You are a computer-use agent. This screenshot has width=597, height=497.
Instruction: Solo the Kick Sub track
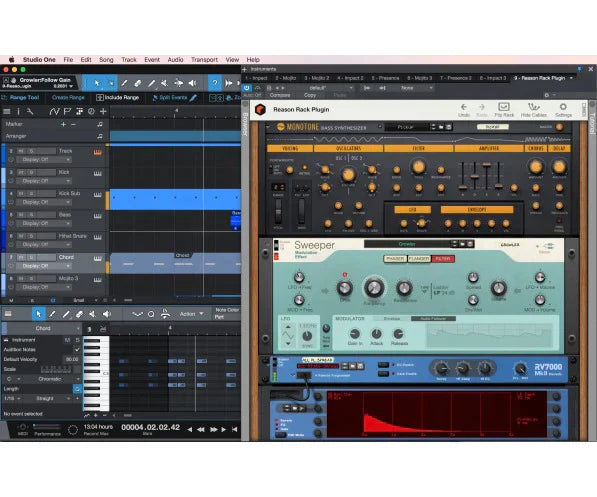(32, 194)
